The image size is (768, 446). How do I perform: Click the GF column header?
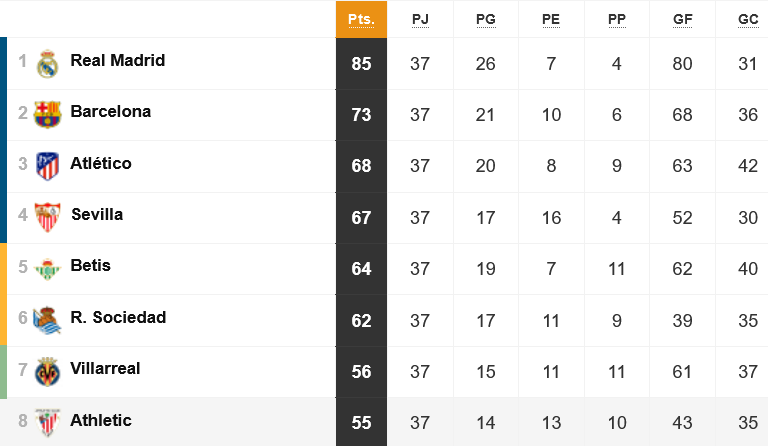682,19
